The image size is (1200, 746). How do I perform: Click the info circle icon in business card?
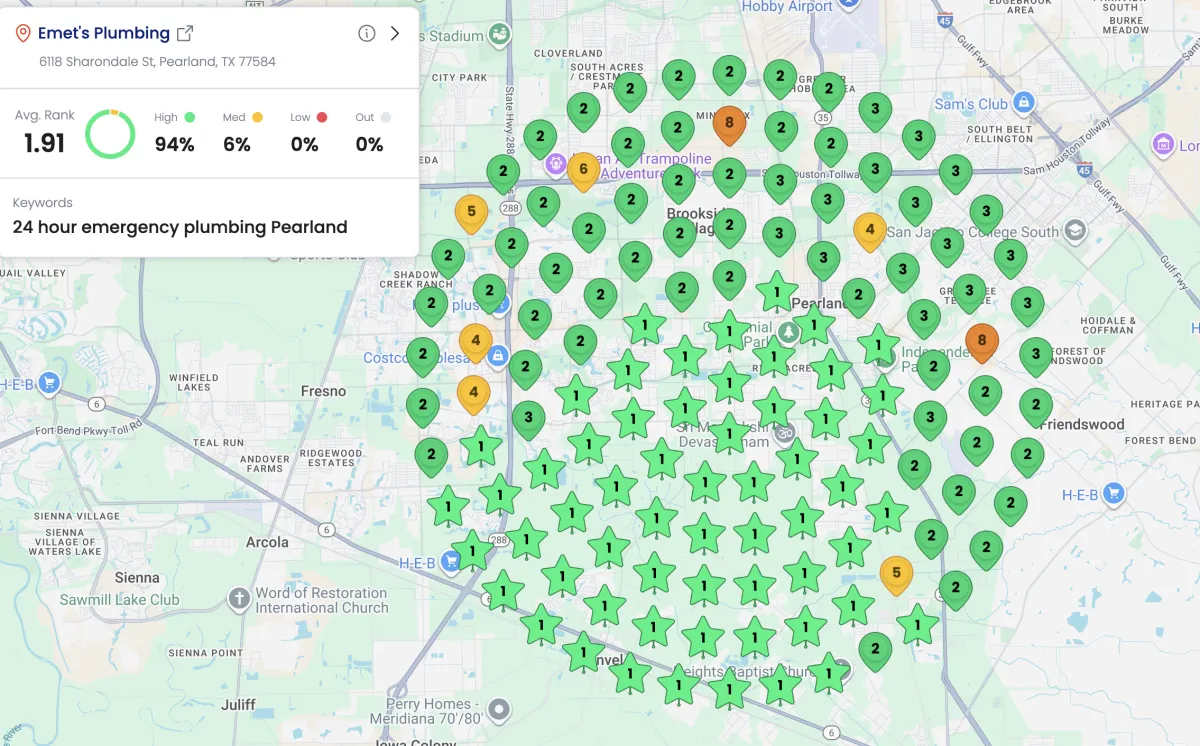tap(367, 33)
